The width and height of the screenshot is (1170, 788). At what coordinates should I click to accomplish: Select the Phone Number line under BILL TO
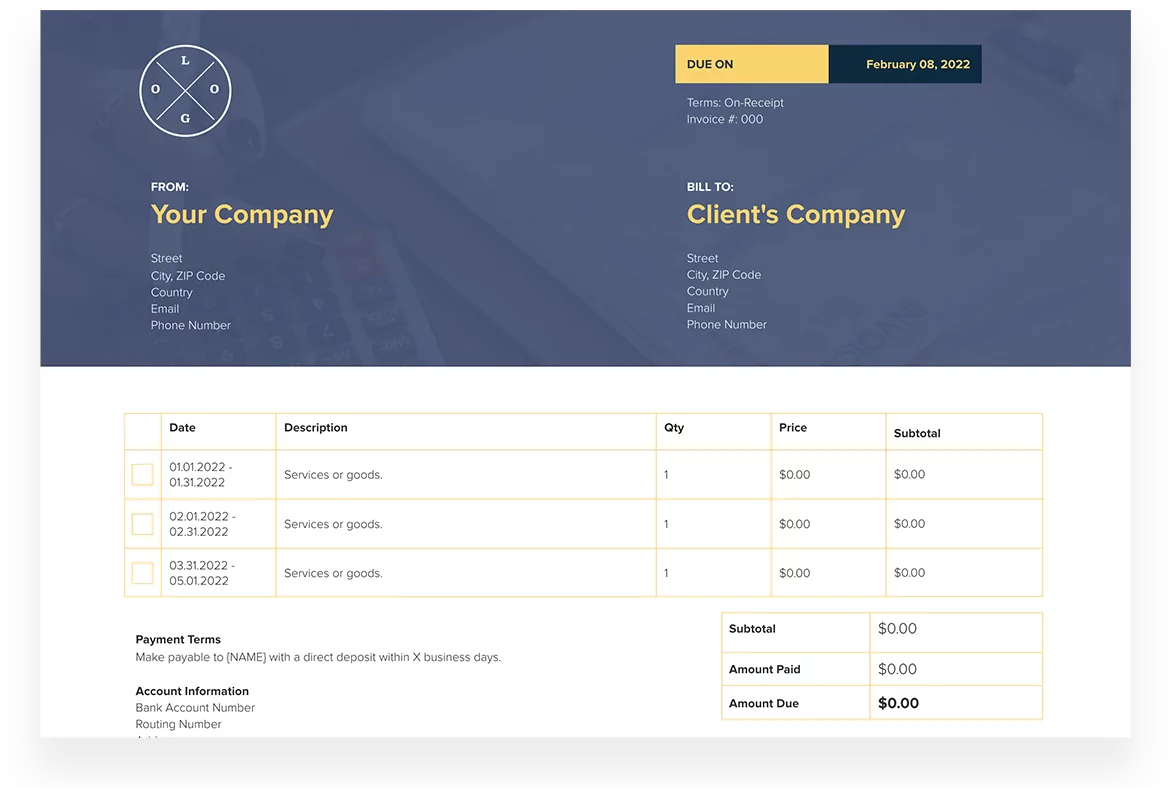[726, 324]
